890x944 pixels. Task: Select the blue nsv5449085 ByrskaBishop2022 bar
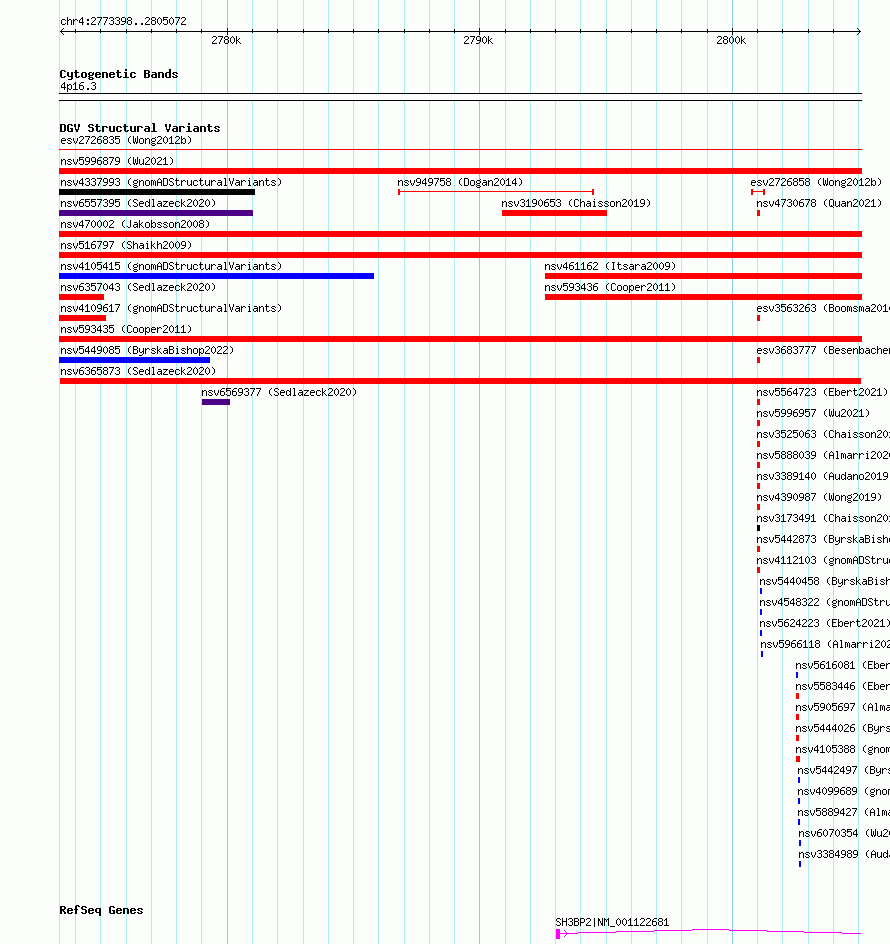click(134, 360)
